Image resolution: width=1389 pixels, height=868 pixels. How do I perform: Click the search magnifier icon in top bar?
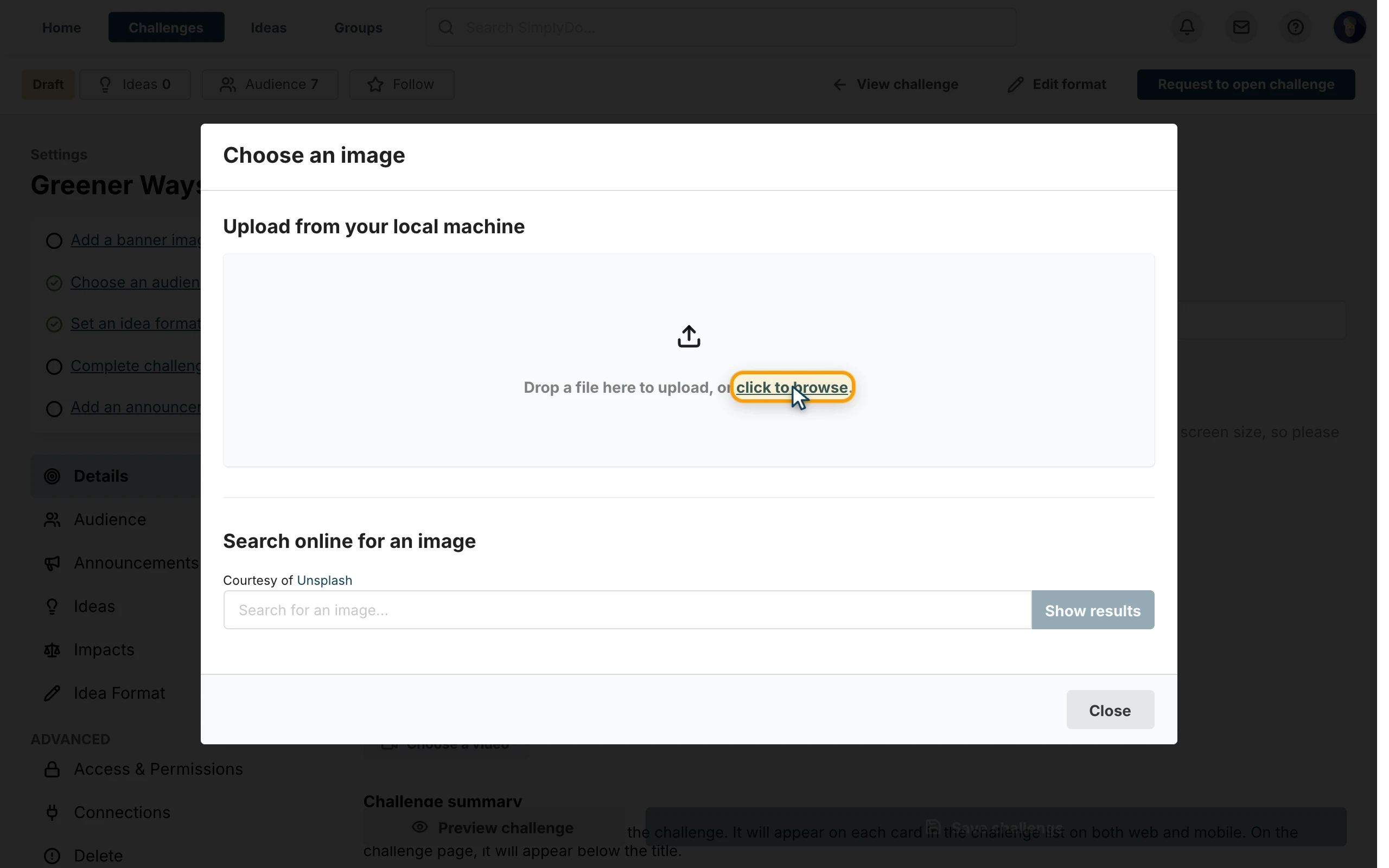point(446,27)
